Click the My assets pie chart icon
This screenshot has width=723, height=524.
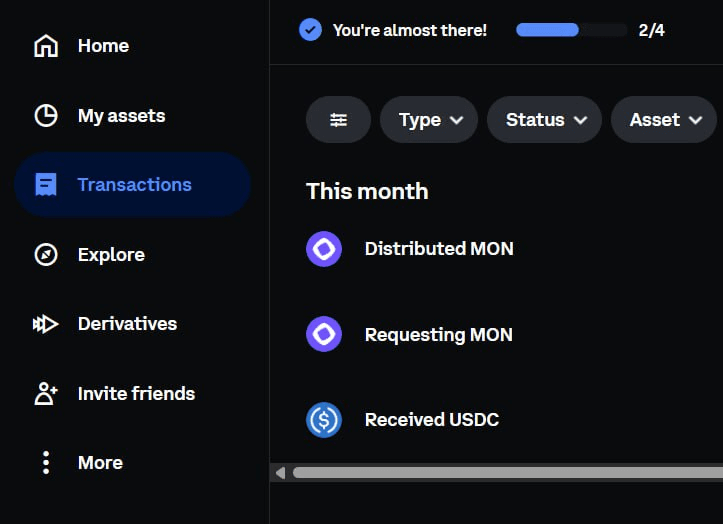coord(46,116)
